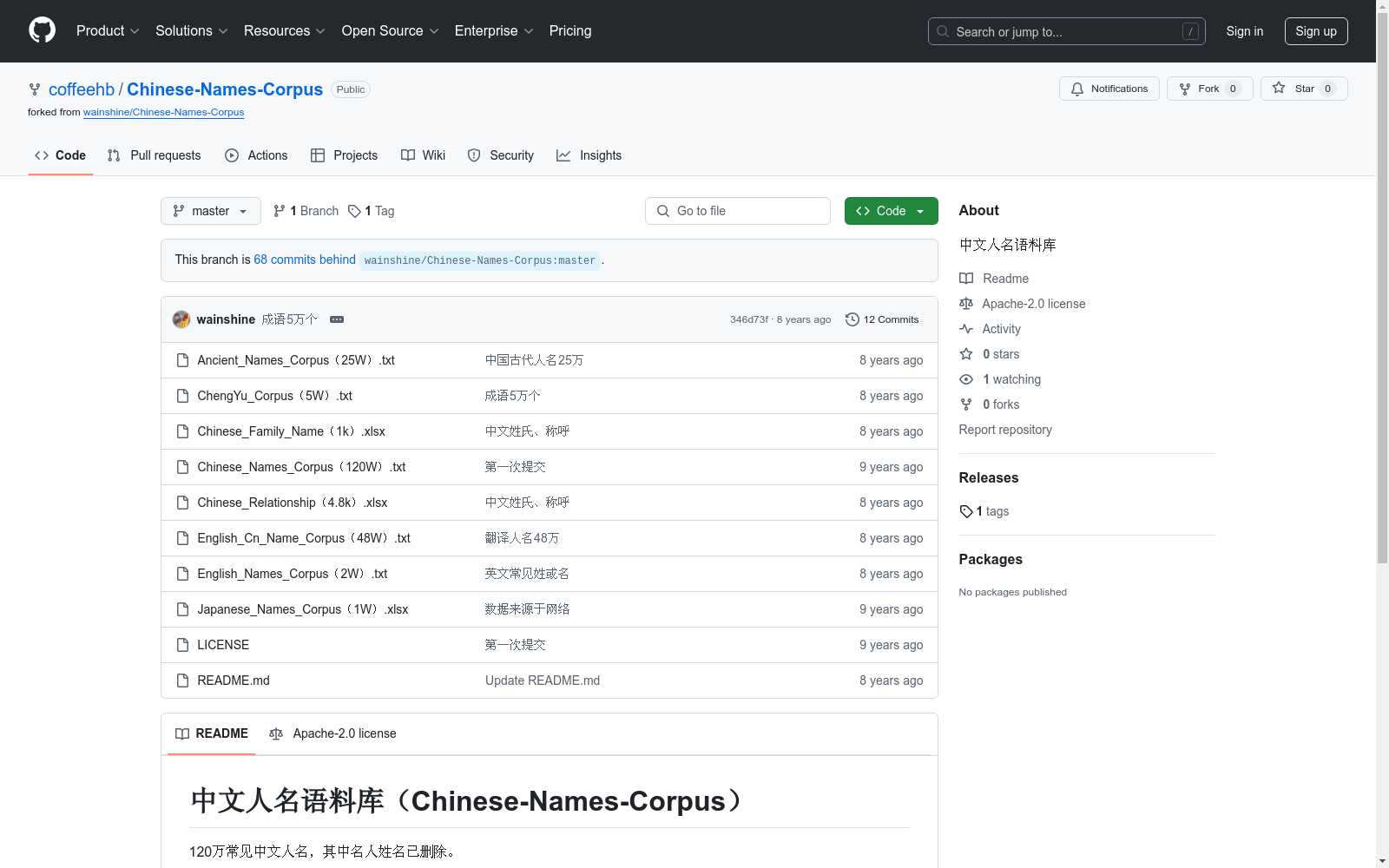
Task: Open the README.md file
Action: coord(234,681)
